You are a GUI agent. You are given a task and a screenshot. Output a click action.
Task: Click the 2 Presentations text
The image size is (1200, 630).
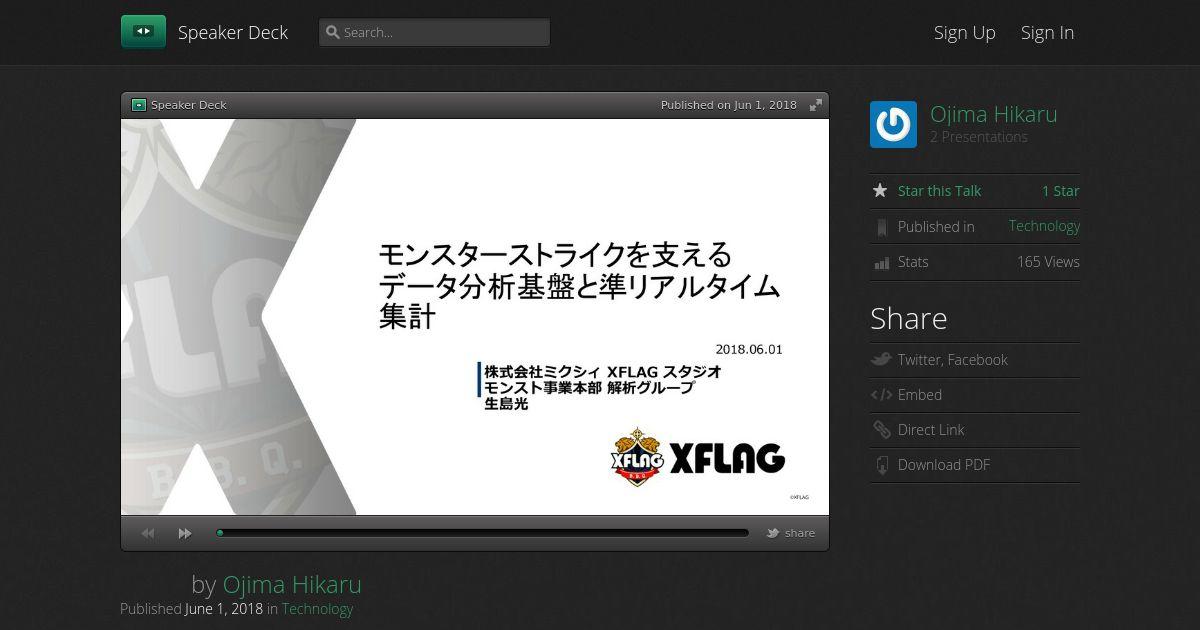click(x=978, y=137)
